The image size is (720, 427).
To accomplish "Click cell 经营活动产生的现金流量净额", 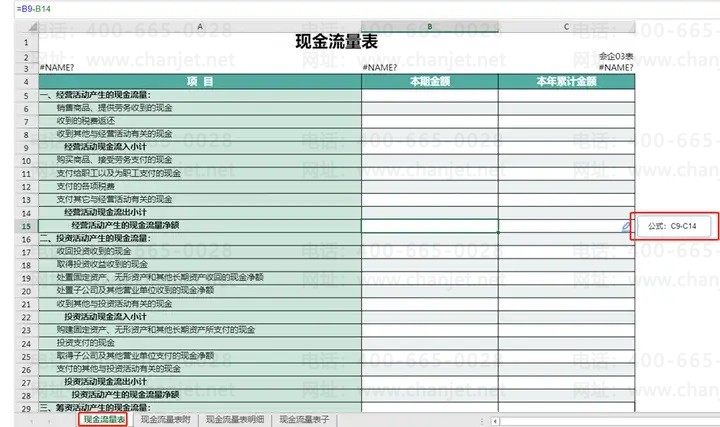I will tap(200, 226).
